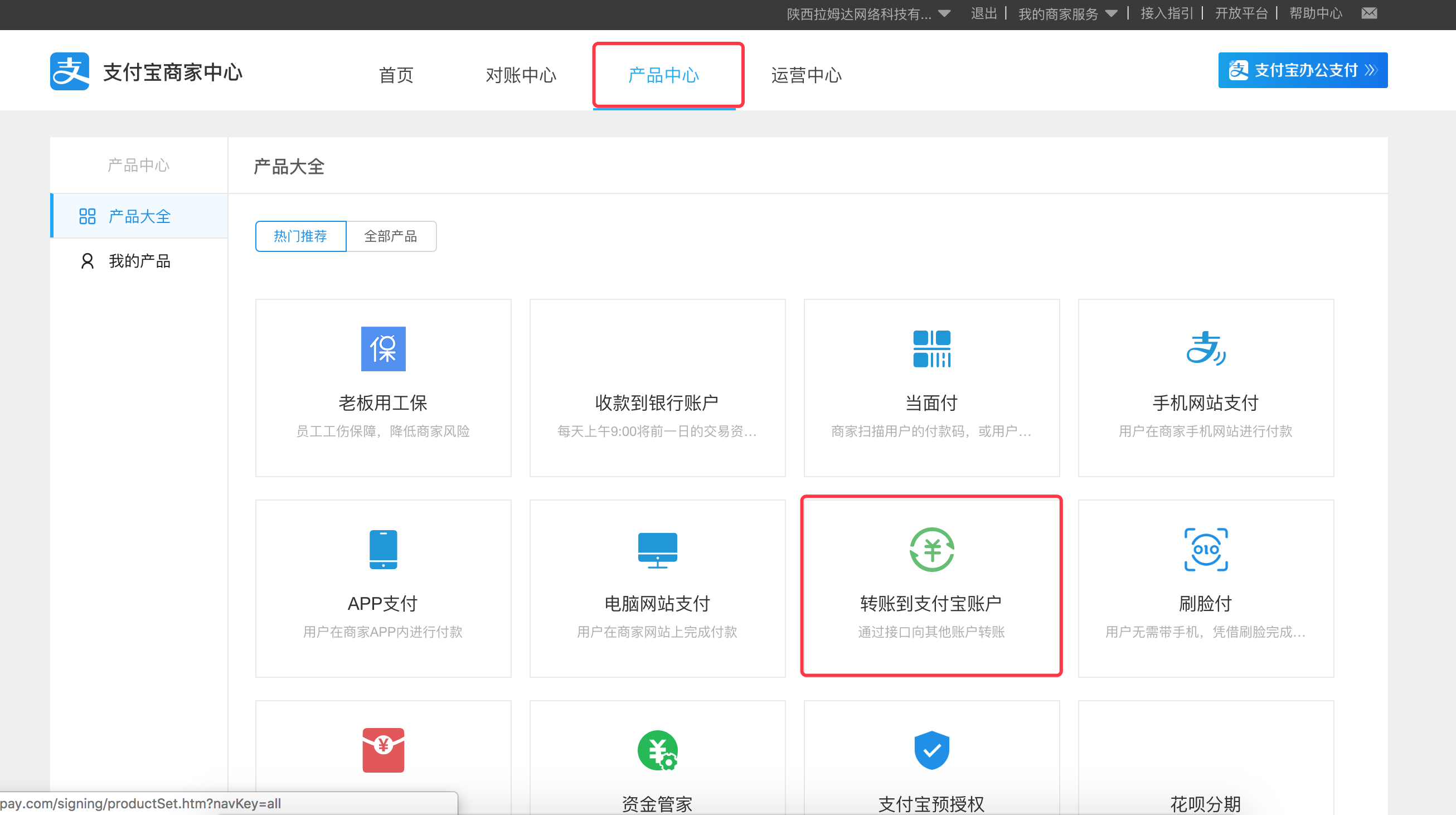This screenshot has width=1456, height=815.
Task: Open the 资金管家 card title
Action: 657,804
